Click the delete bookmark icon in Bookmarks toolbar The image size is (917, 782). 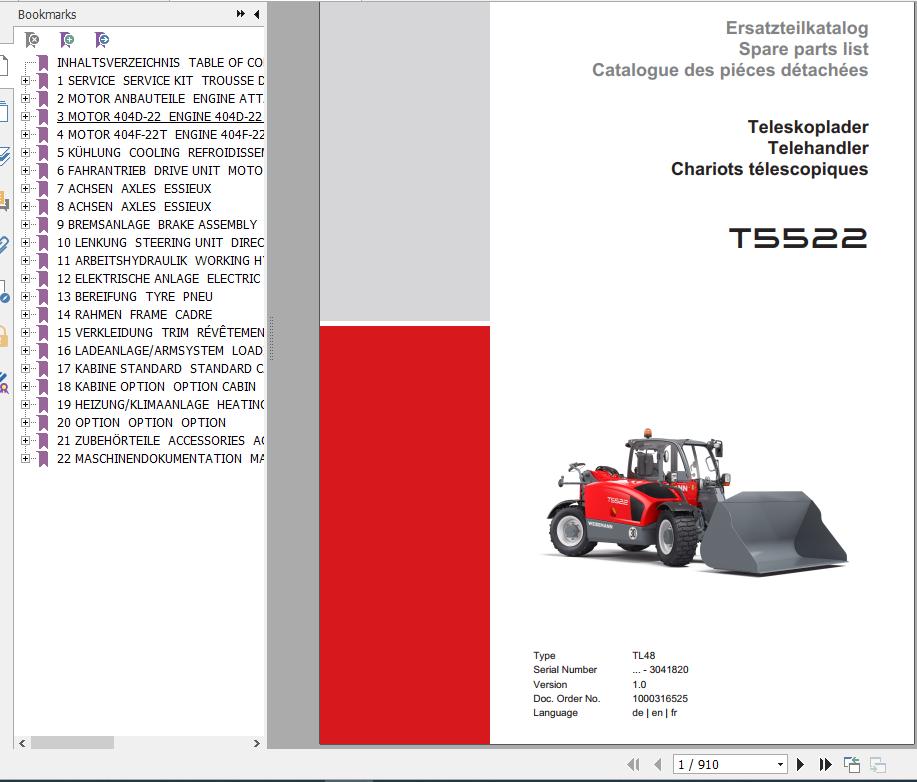pos(30,40)
